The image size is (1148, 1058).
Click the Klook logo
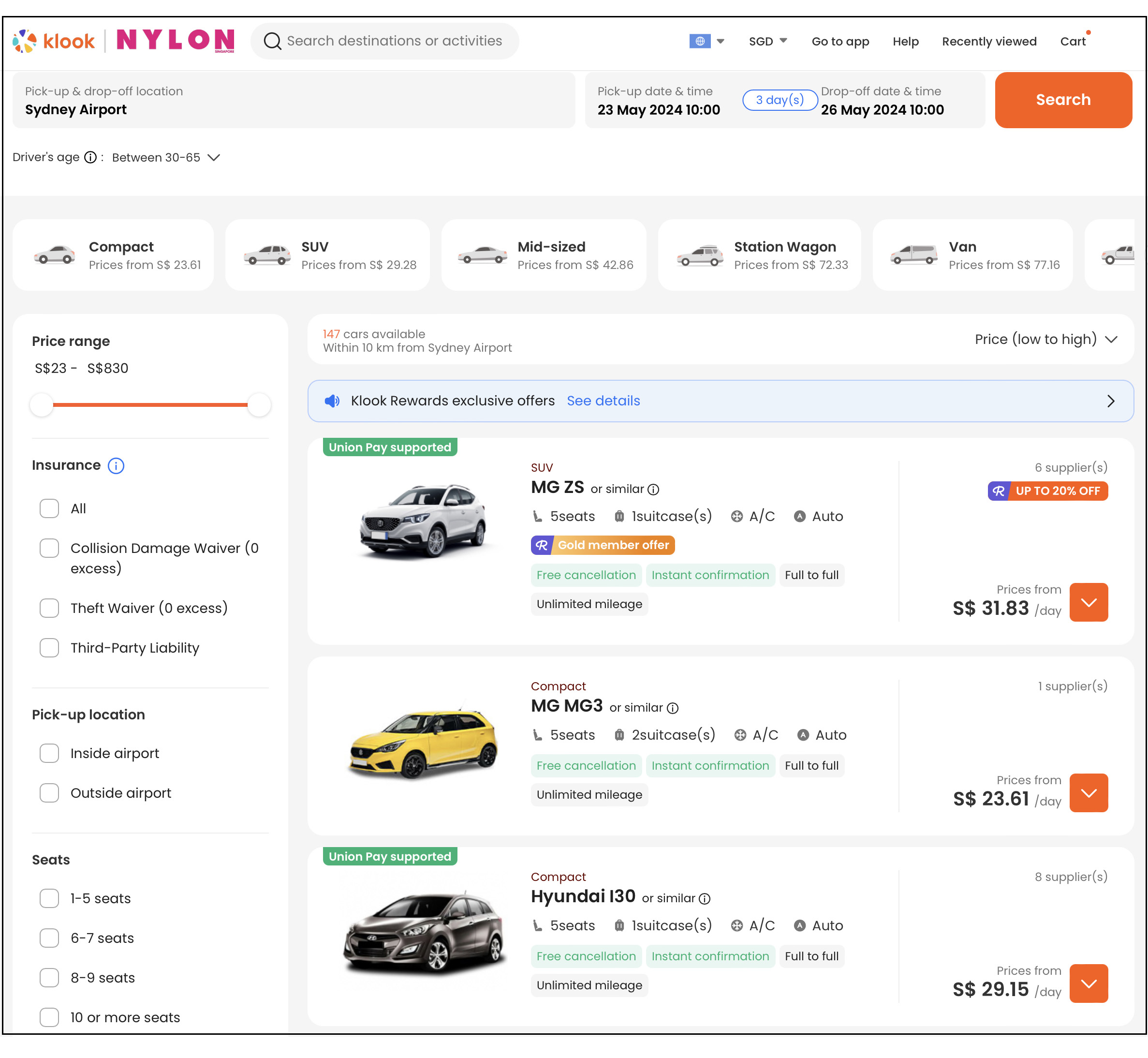coord(54,41)
